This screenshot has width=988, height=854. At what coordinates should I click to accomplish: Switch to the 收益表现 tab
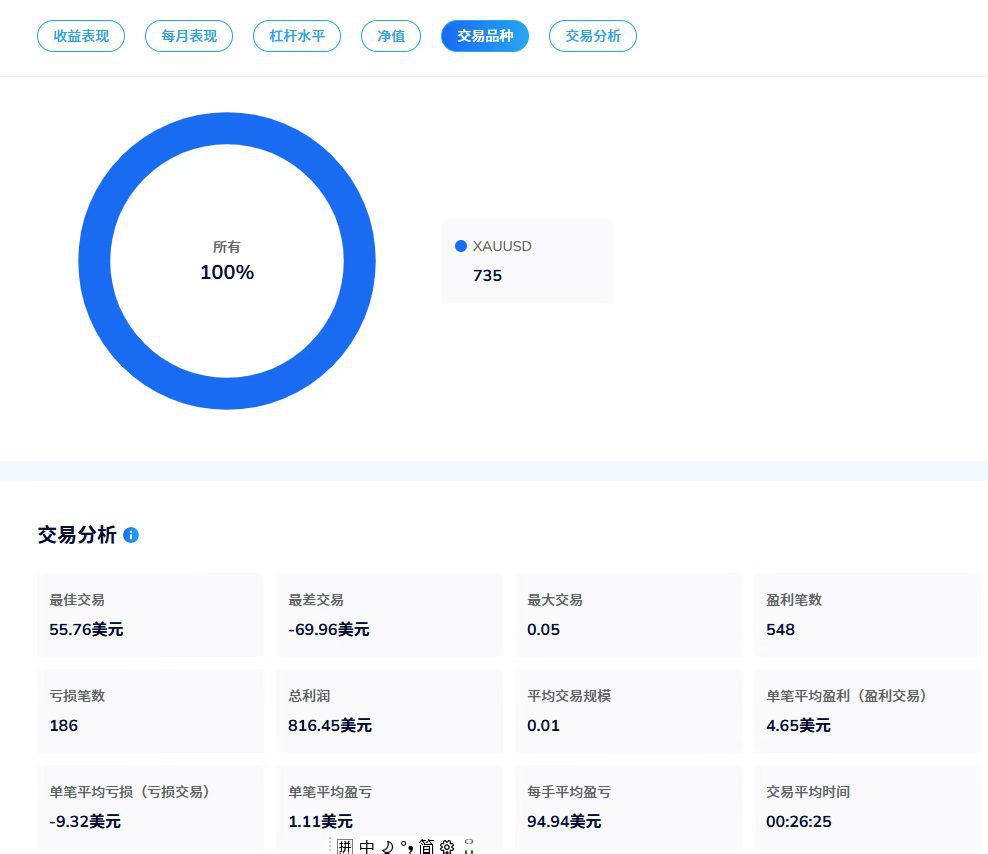(81, 36)
